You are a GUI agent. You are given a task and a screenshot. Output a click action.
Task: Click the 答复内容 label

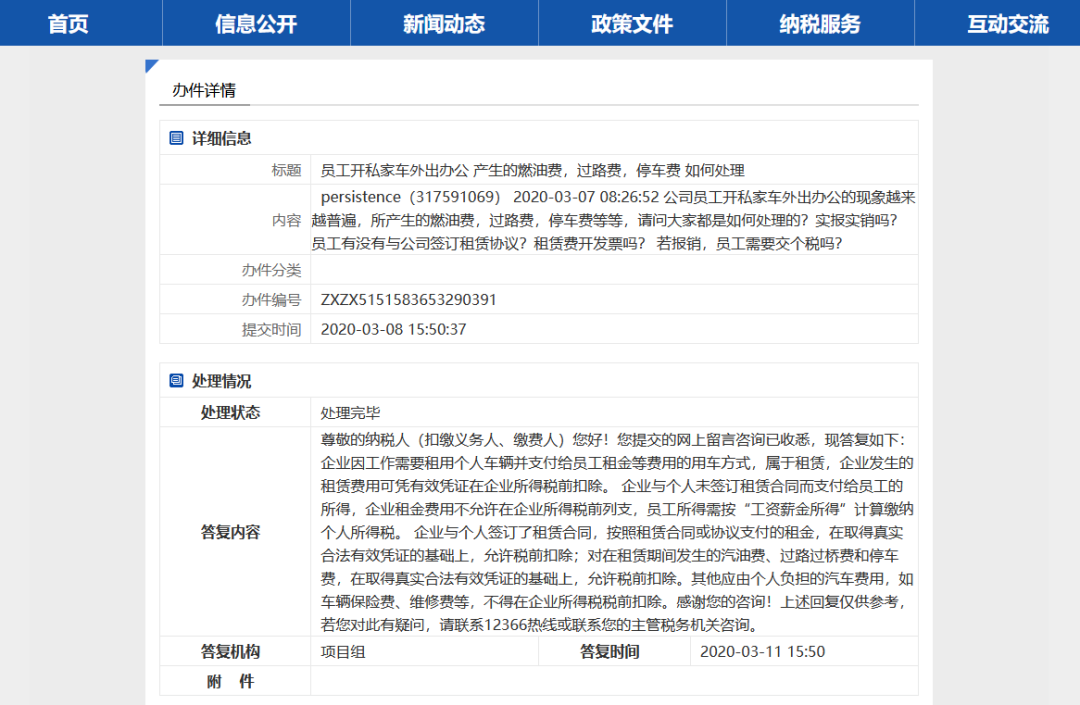point(231,532)
